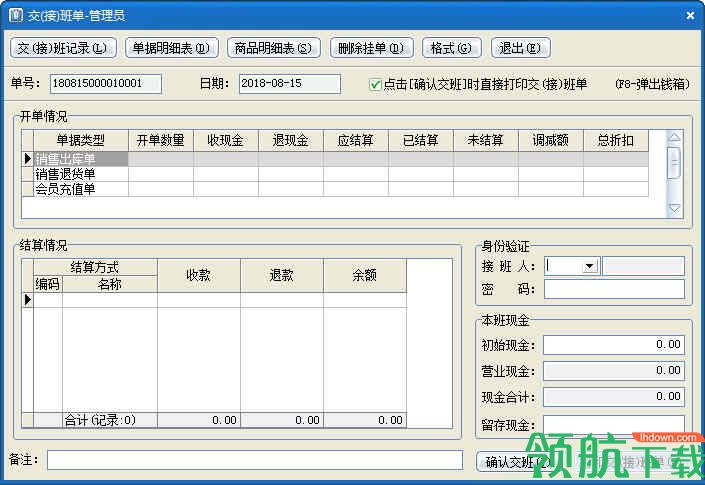Image resolution: width=705 pixels, height=485 pixels.
Task: Click the 留存现金 field
Action: tap(614, 424)
